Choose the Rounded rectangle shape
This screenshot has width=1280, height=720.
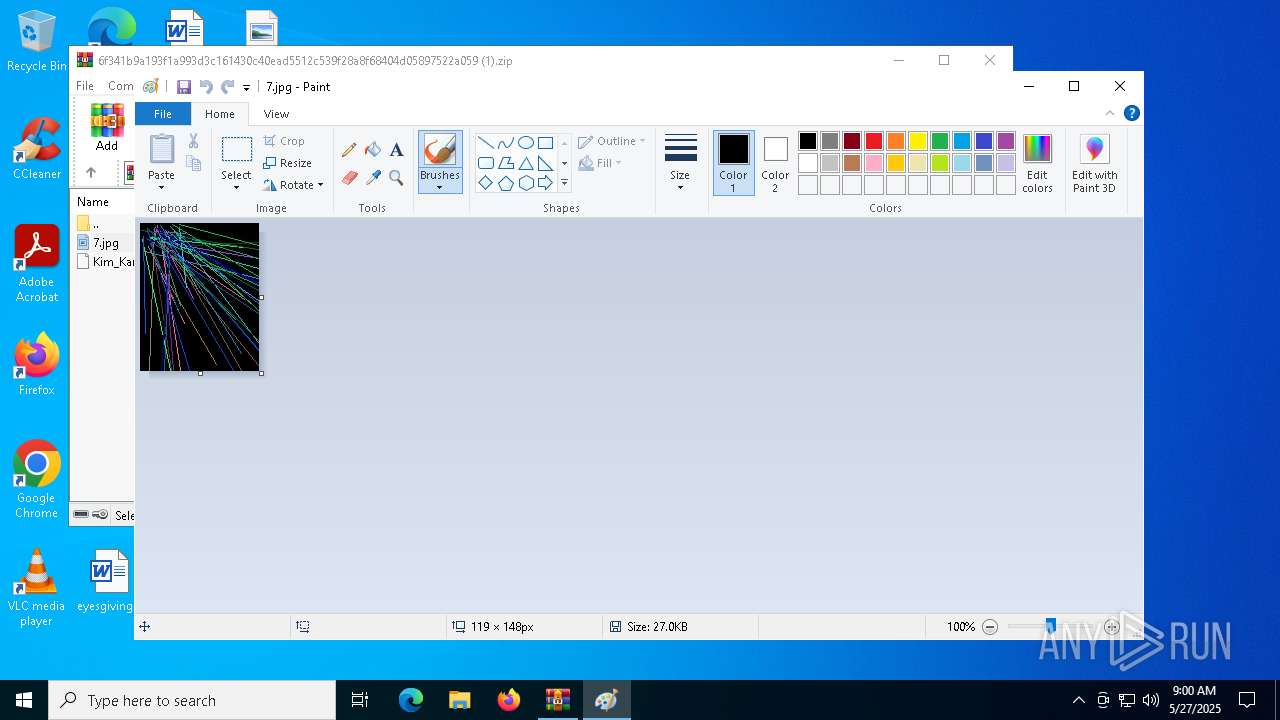point(485,163)
